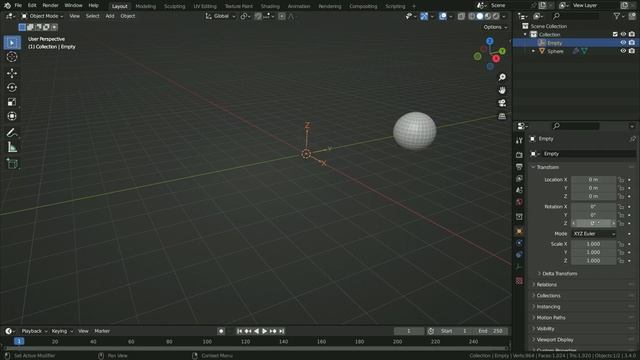Toggle the camera view icon

[x=502, y=103]
